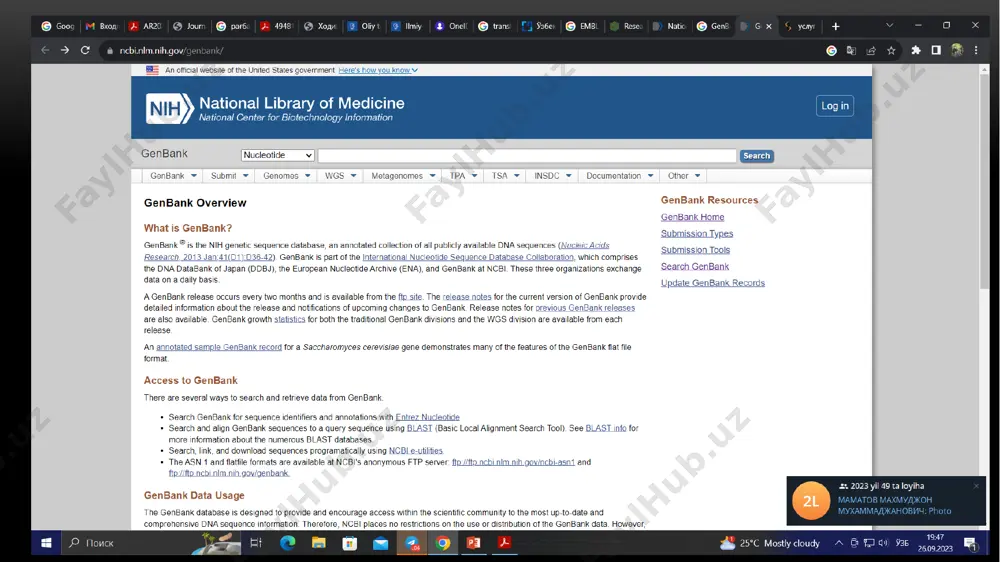
Task: Open Chrome three-dot menu
Action: tap(976, 50)
